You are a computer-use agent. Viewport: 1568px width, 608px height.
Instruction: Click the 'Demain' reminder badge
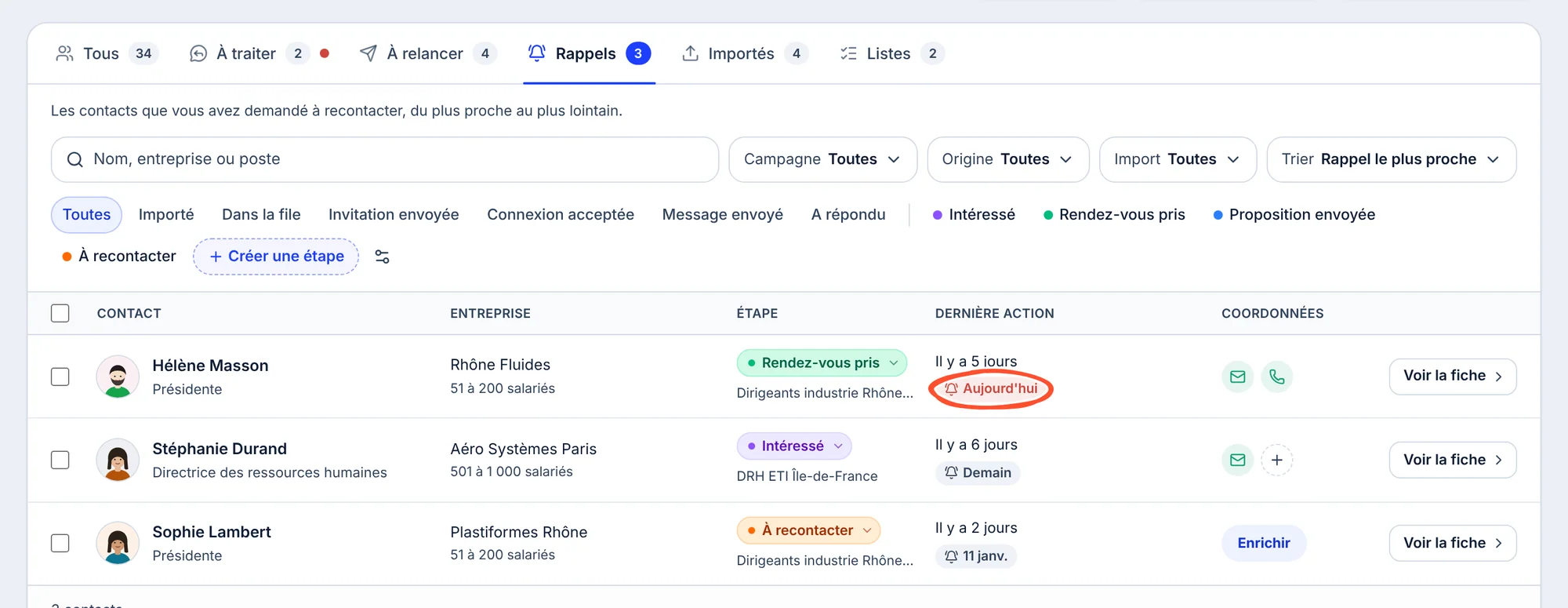tap(978, 473)
